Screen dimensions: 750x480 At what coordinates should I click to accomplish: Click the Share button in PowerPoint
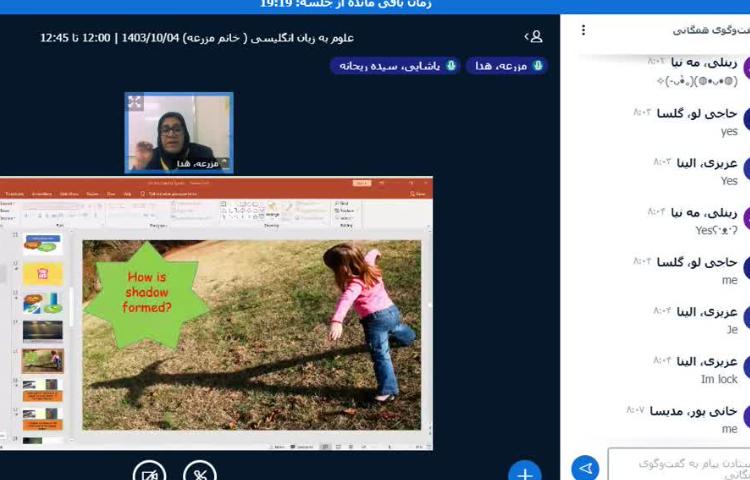tap(420, 193)
